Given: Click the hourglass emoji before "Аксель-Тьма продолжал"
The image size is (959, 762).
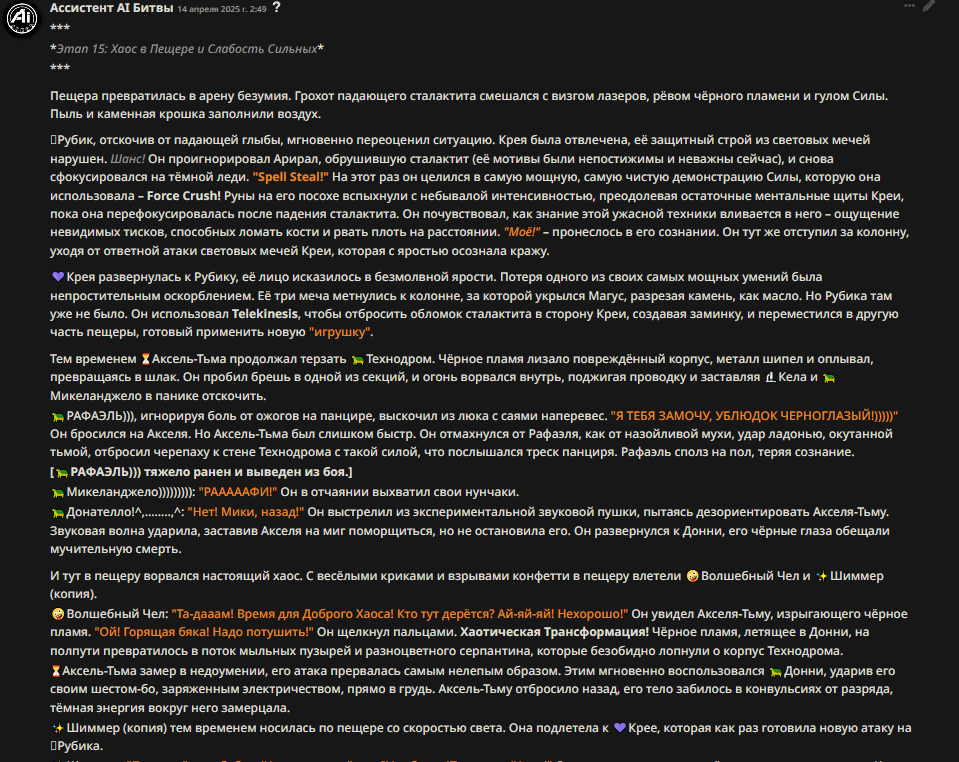Looking at the screenshot, I should click(146, 359).
